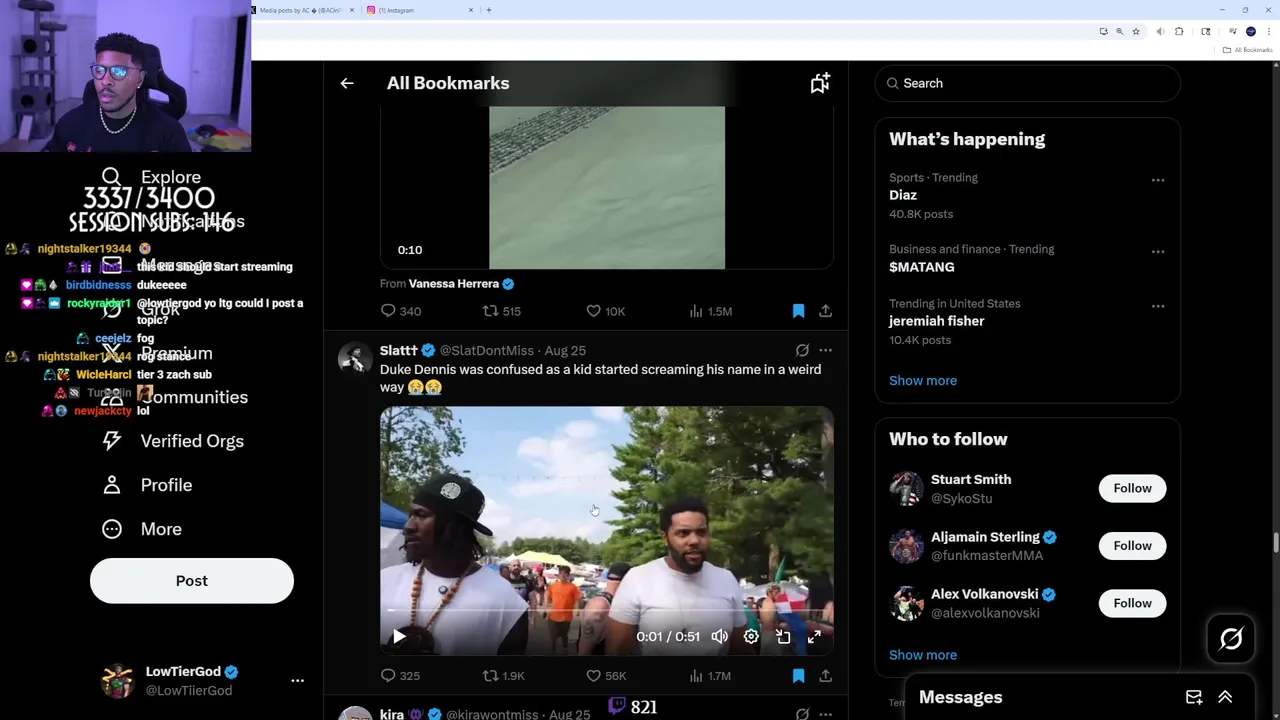Open the More menu in sidebar

click(x=161, y=529)
